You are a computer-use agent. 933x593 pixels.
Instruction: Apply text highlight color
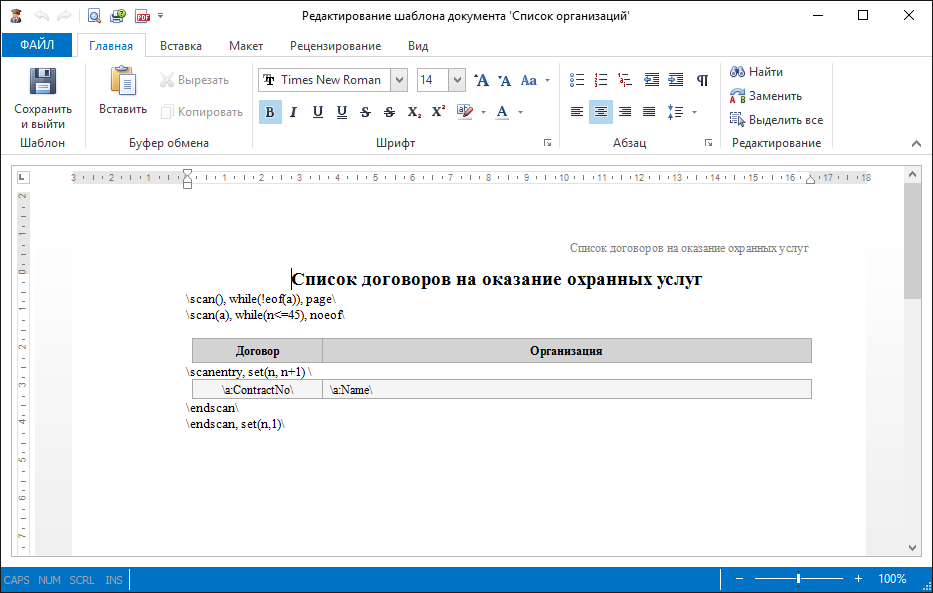point(465,112)
